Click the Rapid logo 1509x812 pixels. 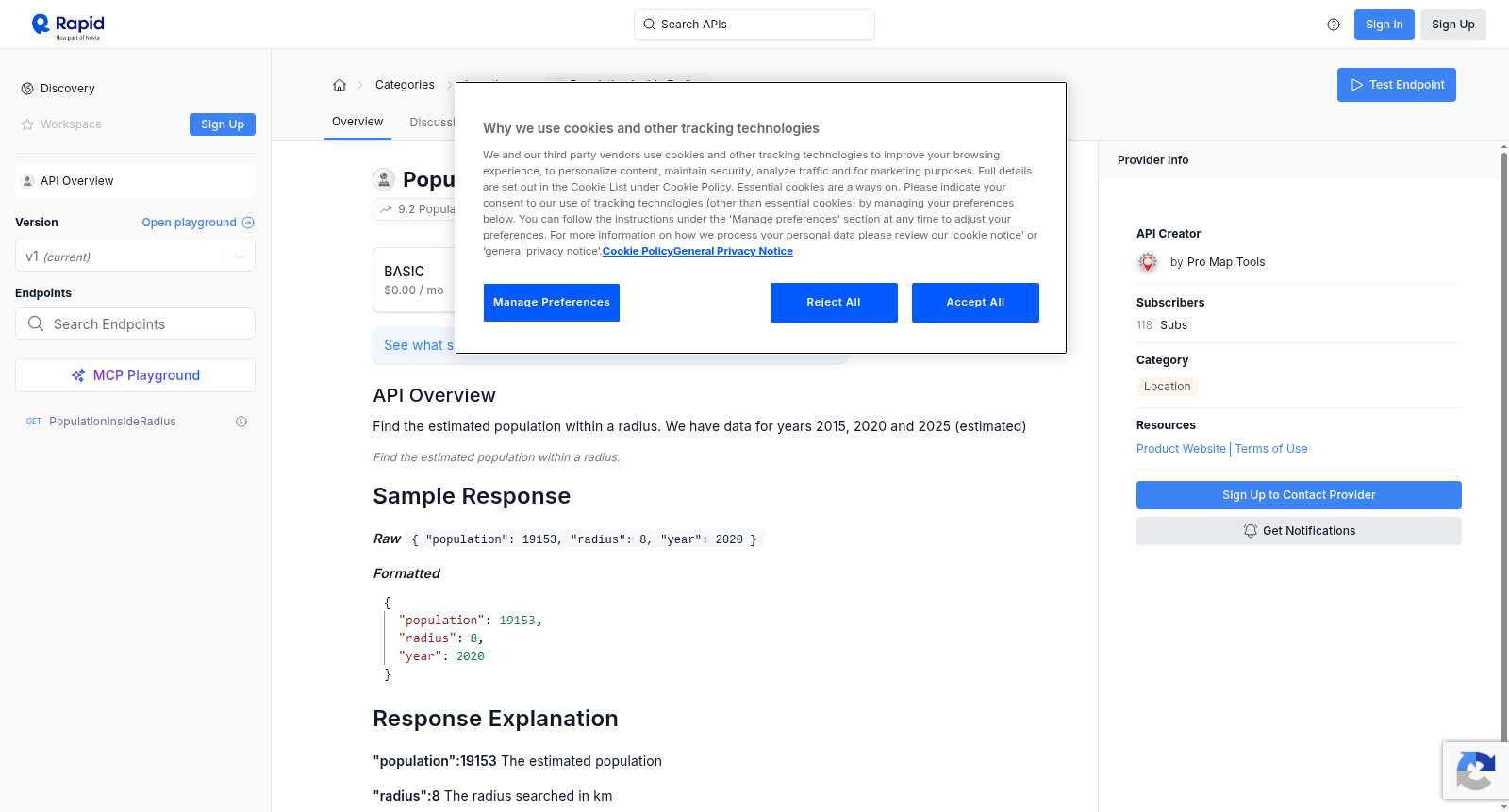point(68,25)
